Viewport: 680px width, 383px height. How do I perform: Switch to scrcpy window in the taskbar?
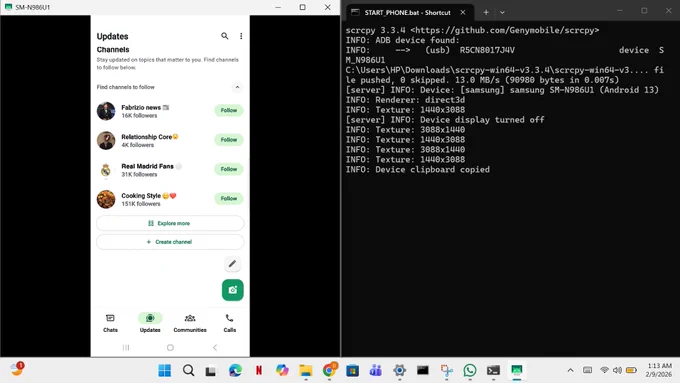coord(517,370)
